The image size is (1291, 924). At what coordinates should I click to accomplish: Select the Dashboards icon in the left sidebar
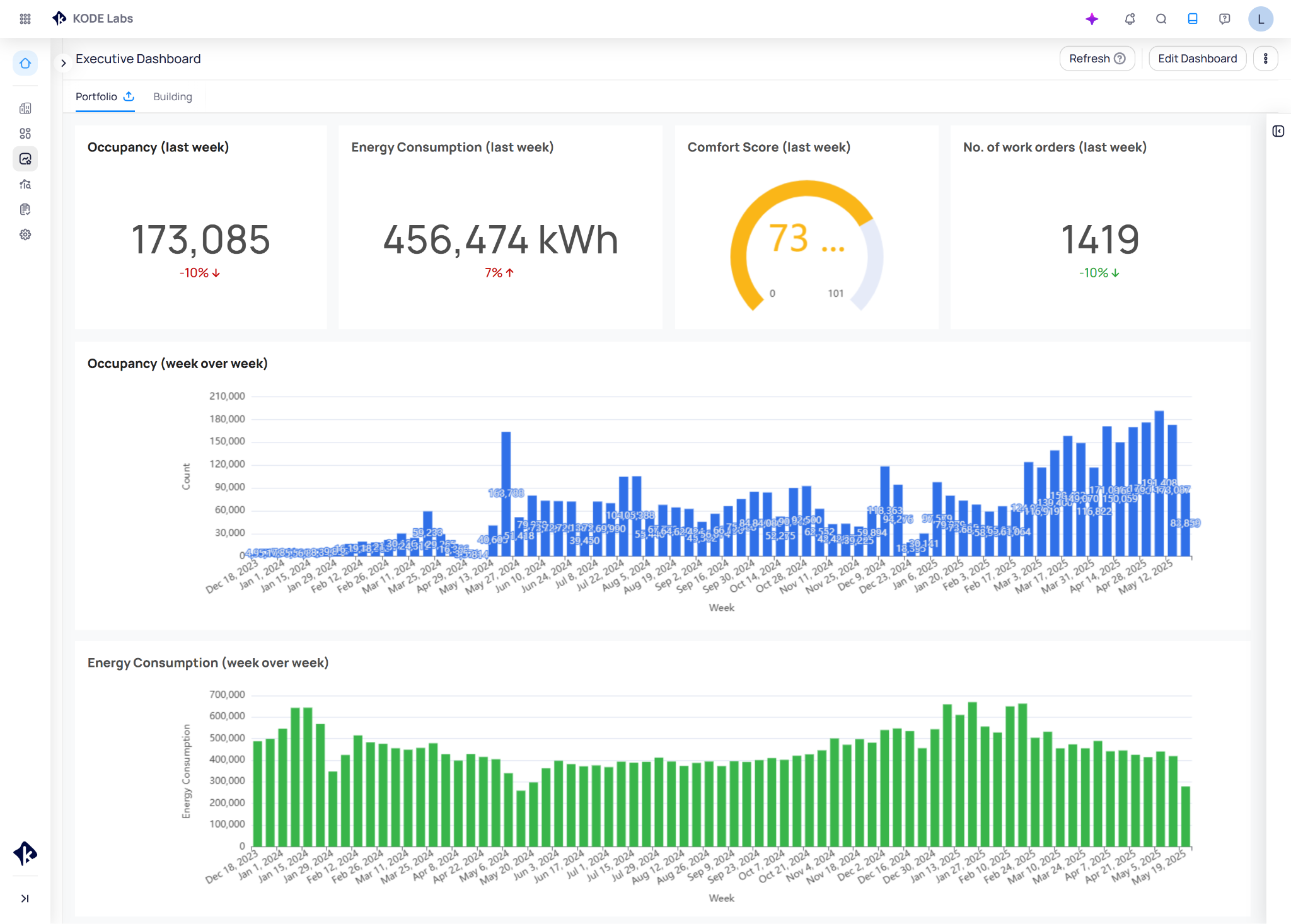[25, 133]
